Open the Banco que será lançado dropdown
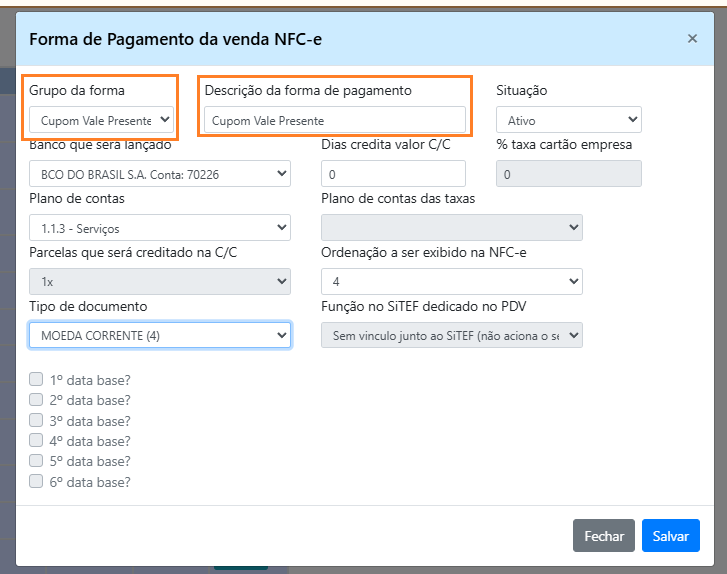 [160, 174]
